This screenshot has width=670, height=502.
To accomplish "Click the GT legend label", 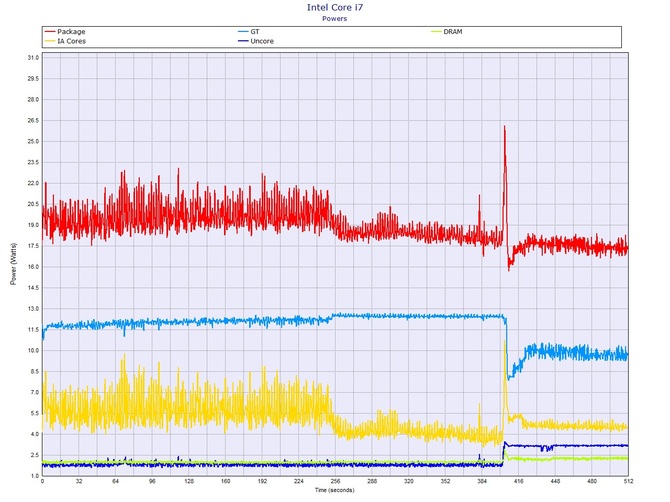I will (255, 32).
